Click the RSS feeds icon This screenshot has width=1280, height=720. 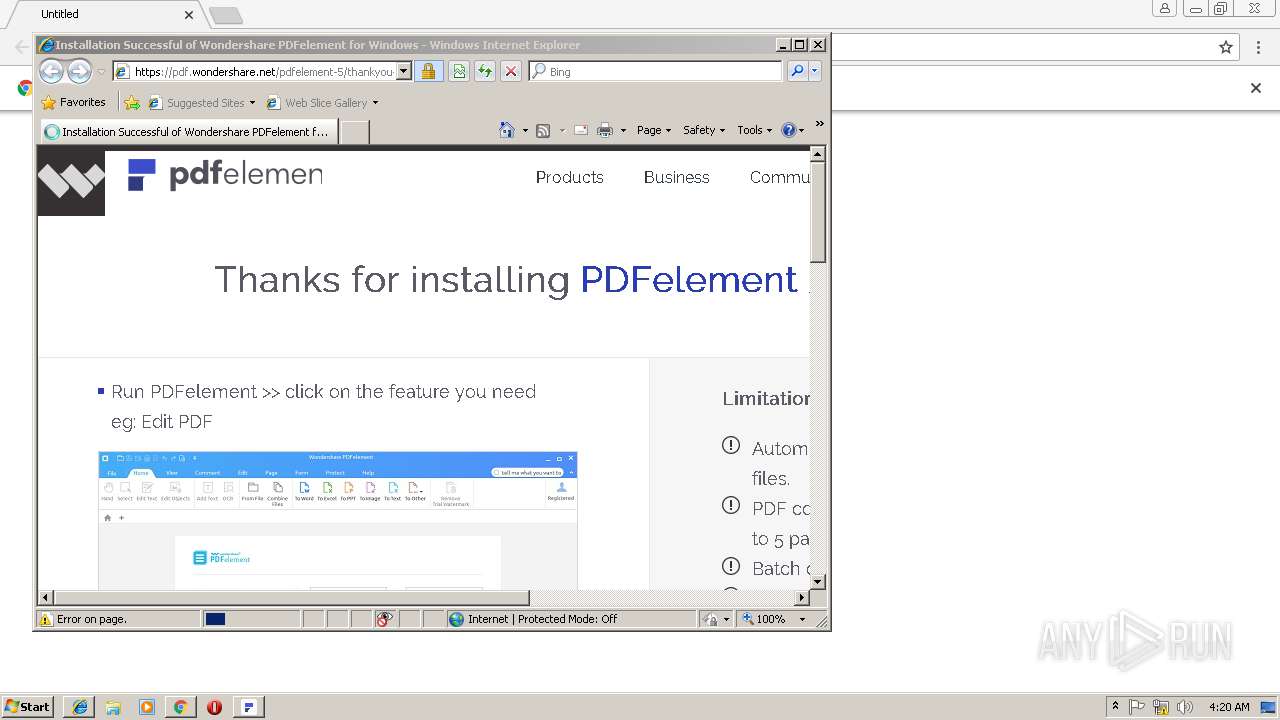click(x=543, y=130)
